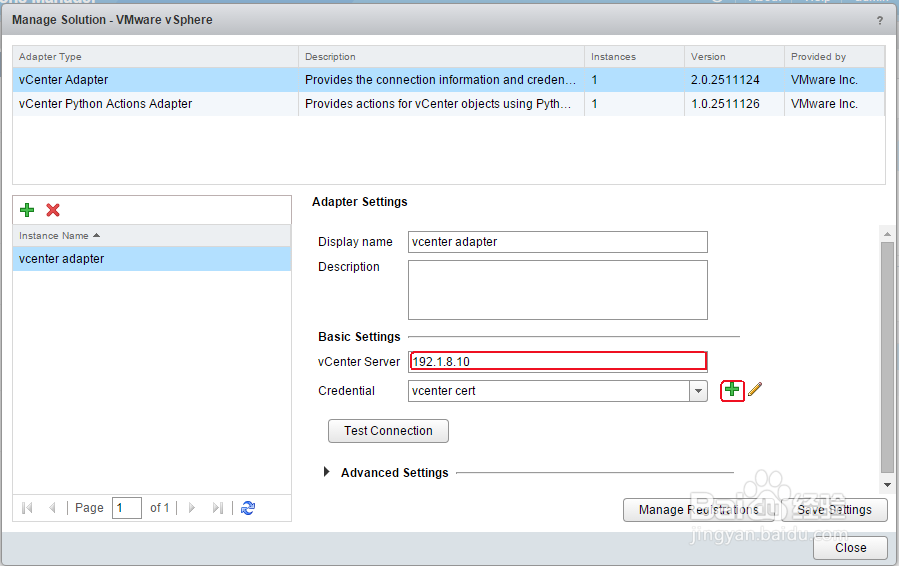The image size is (899, 566).
Task: Sort by Instance Name column header
Action: point(152,236)
